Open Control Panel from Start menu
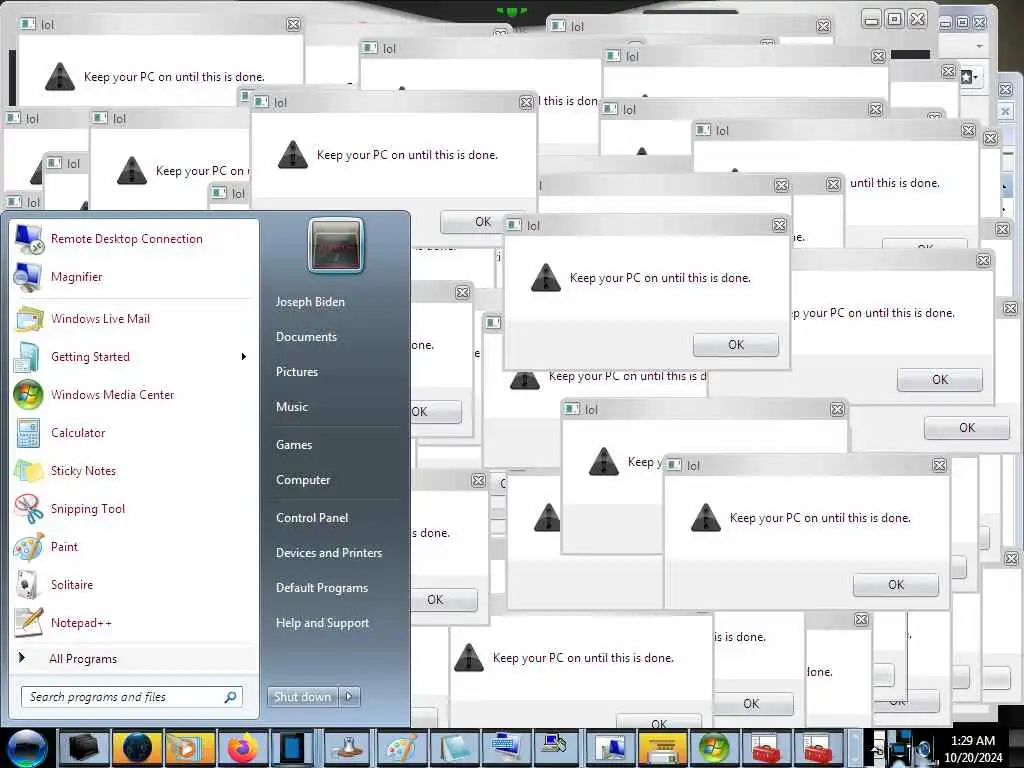 coord(312,518)
